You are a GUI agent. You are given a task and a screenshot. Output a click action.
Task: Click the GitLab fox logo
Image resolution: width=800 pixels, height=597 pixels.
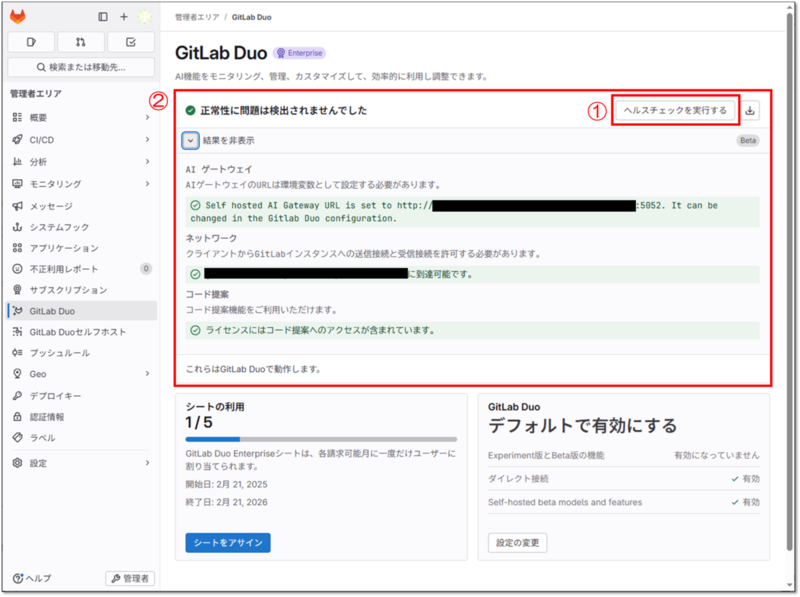point(18,16)
